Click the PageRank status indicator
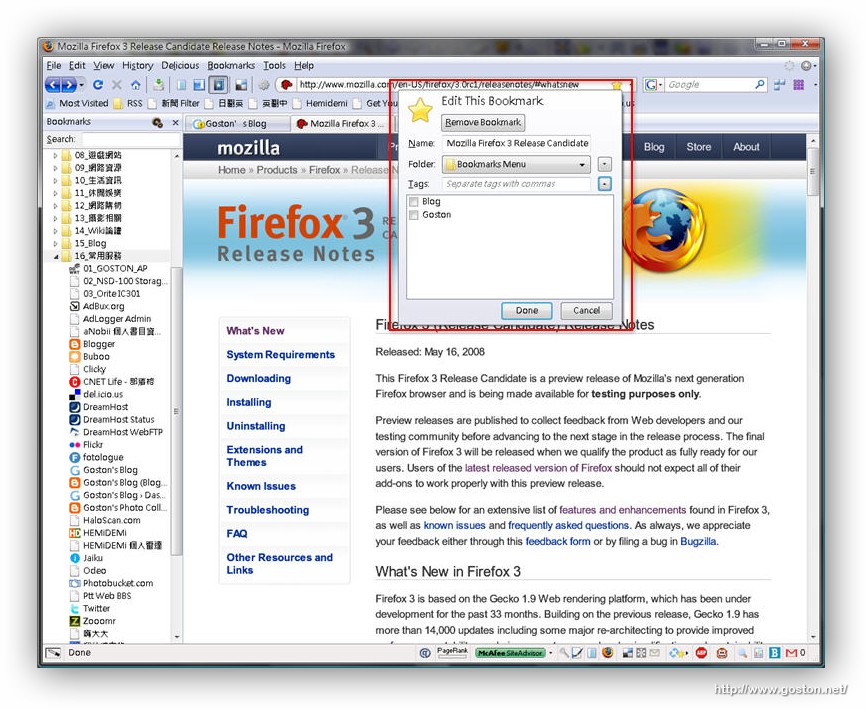This screenshot has width=867, height=710. (452, 652)
